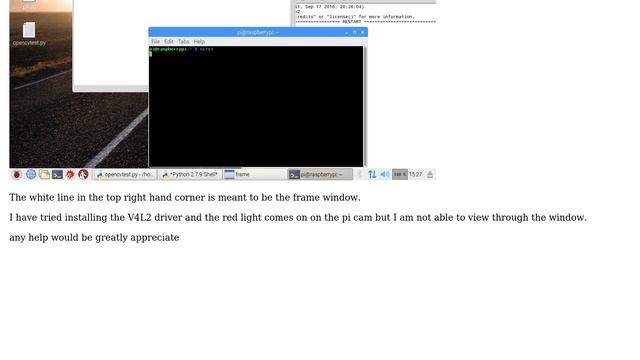Switch to the frame taskbar window
The width and height of the screenshot is (640, 360).
coord(255,174)
